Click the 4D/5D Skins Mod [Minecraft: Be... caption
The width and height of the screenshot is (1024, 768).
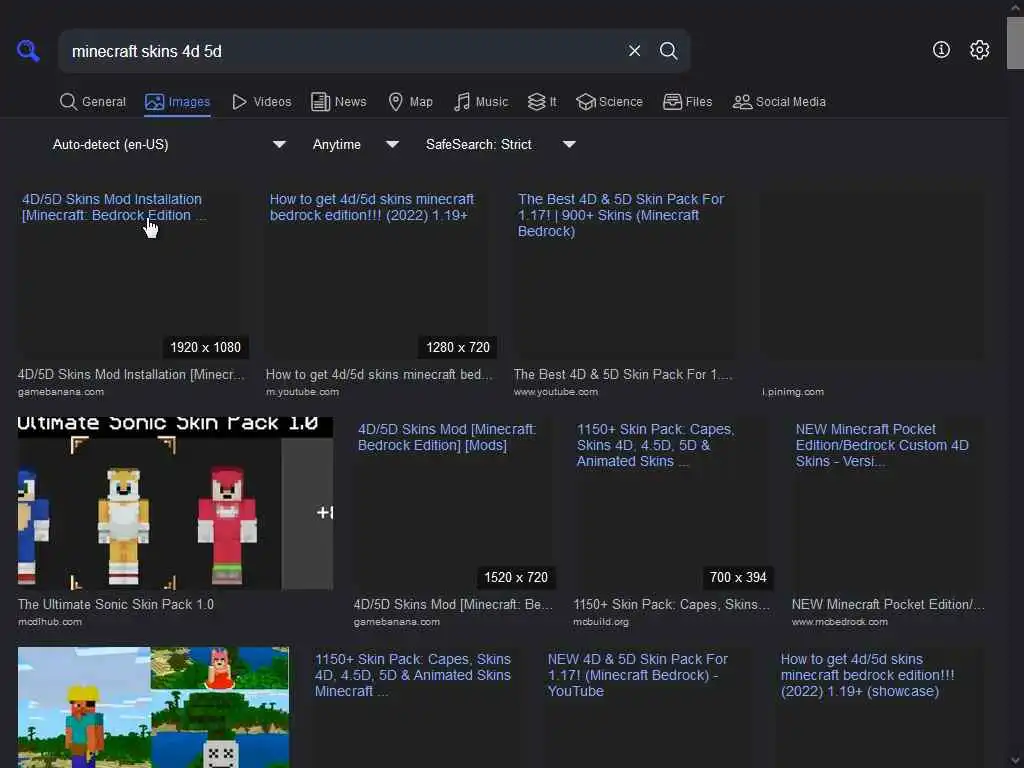click(453, 604)
